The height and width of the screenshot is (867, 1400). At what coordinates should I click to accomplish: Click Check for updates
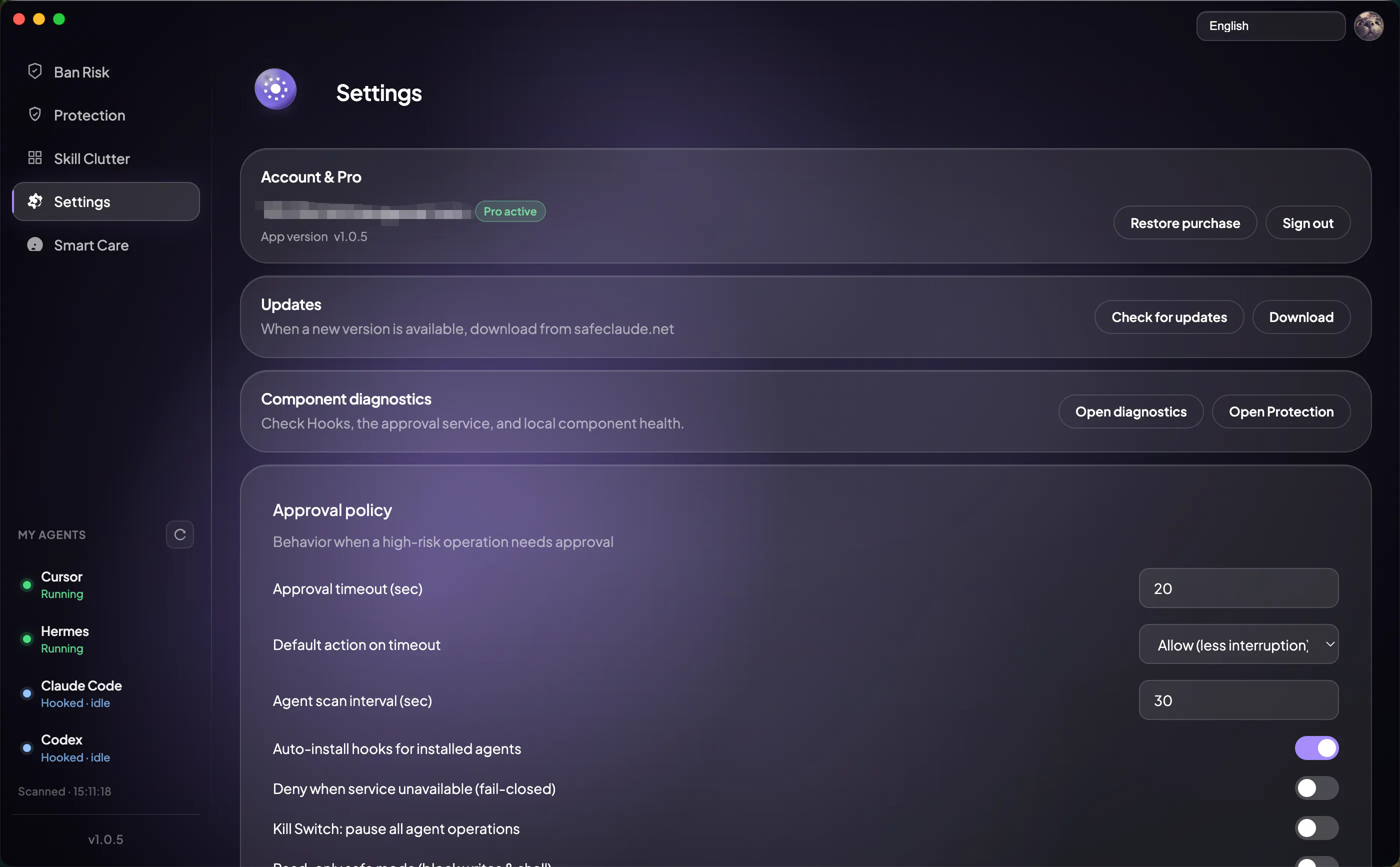tap(1169, 317)
